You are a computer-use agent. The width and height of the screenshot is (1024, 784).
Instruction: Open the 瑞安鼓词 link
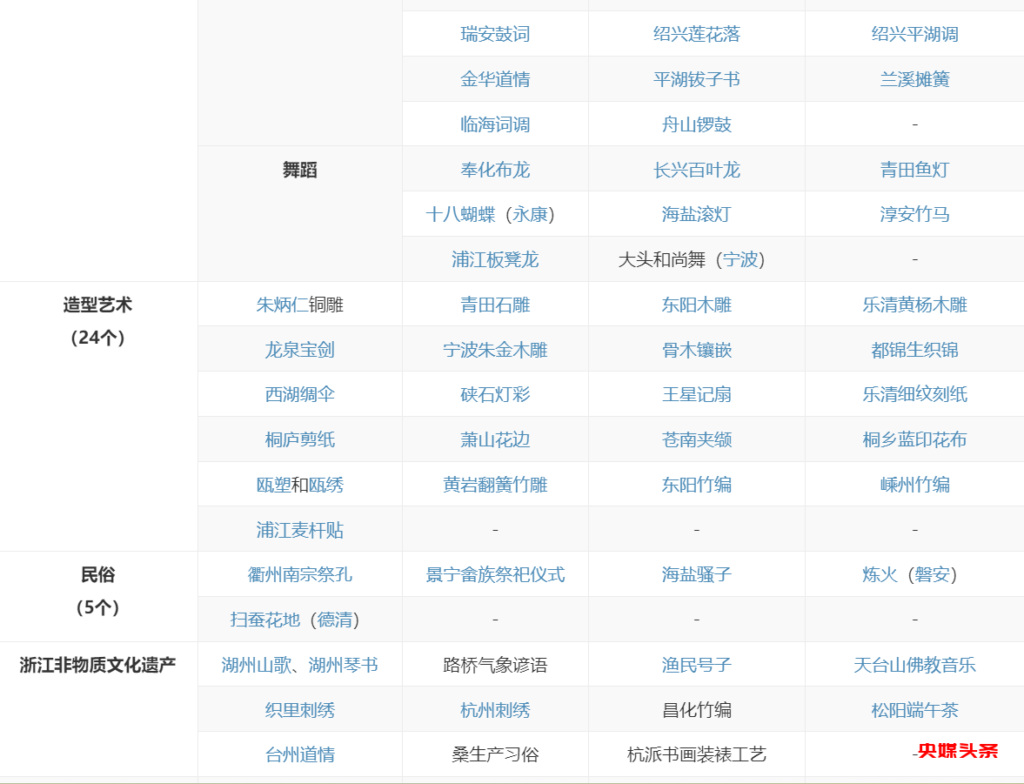tap(494, 34)
